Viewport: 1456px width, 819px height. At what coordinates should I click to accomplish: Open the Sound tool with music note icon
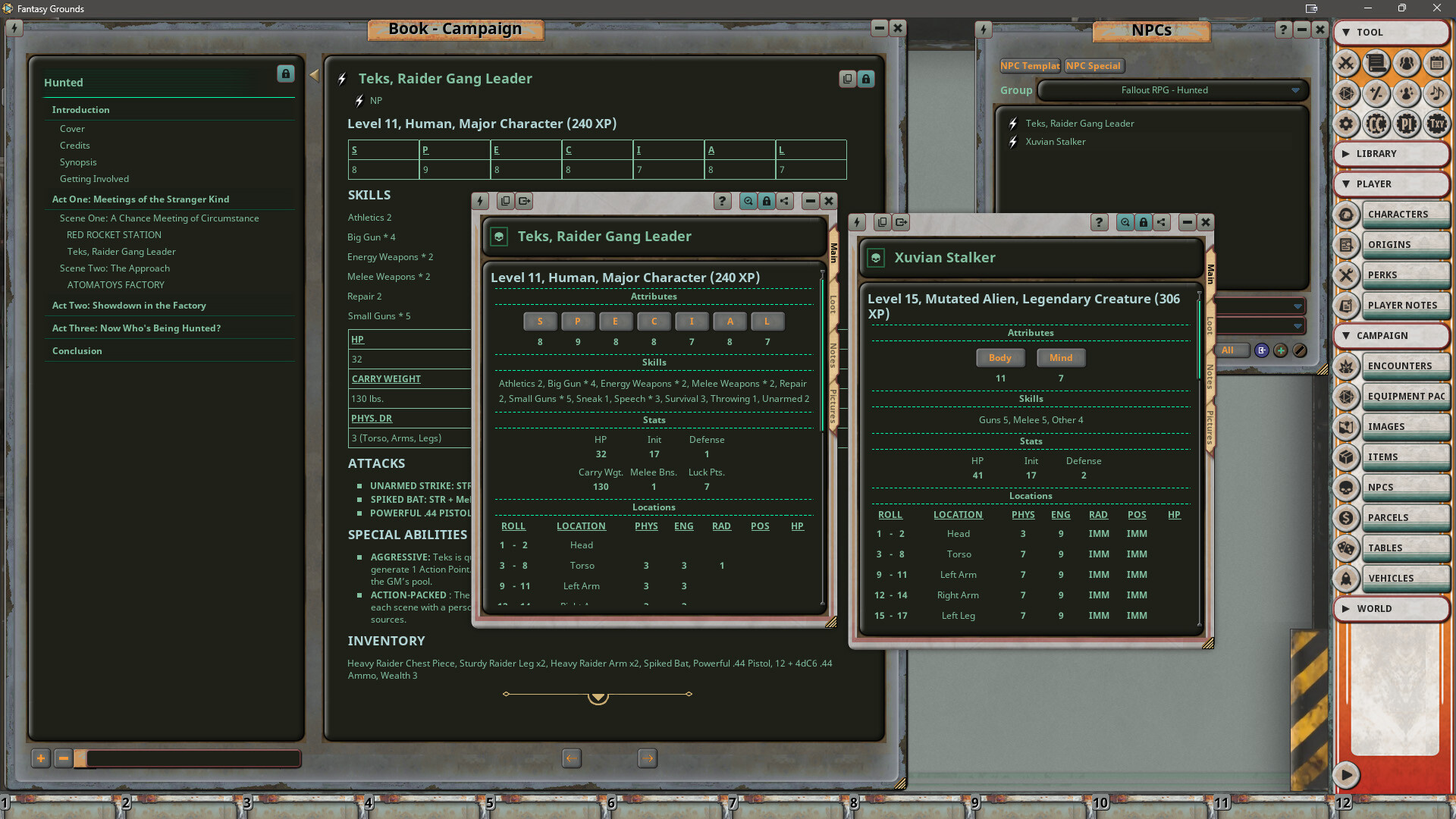1437,94
